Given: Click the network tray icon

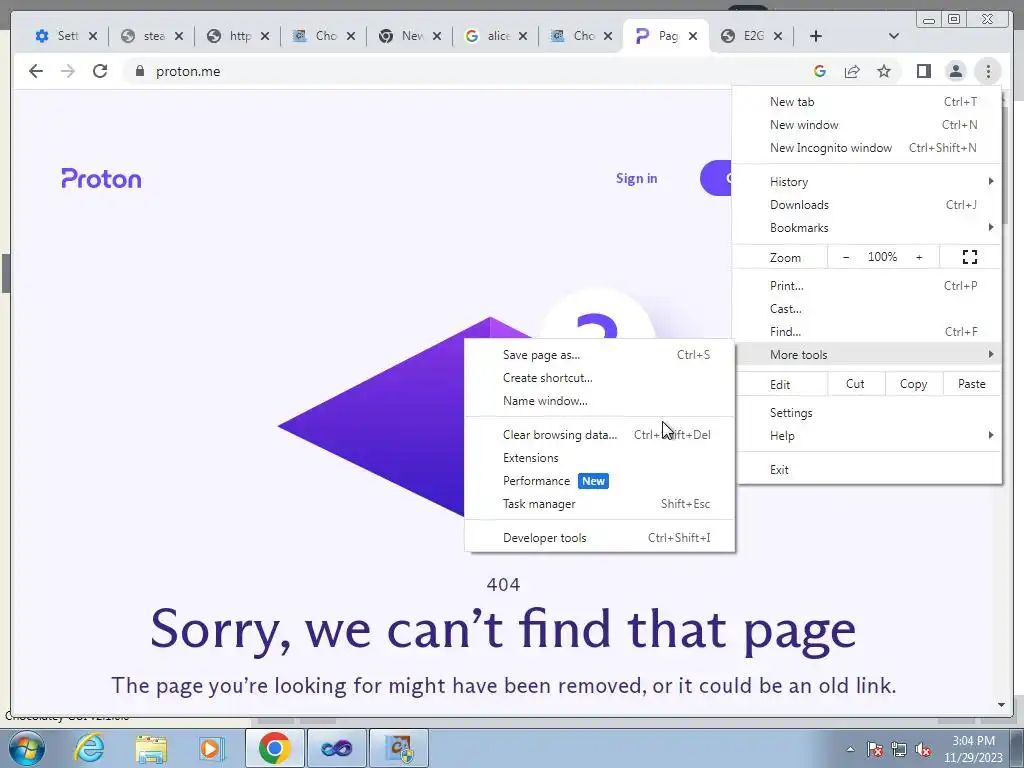Looking at the screenshot, I should 899,749.
